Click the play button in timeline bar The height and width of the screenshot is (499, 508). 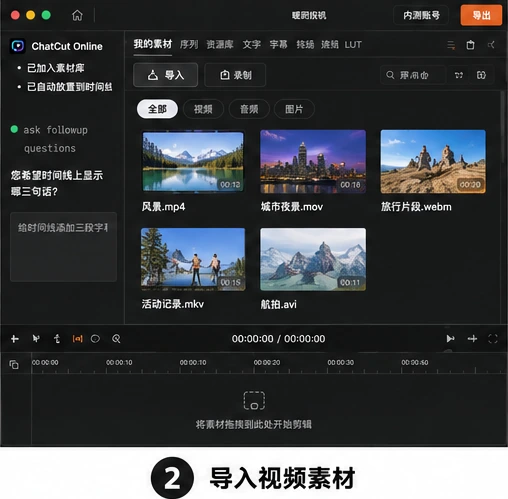450,339
